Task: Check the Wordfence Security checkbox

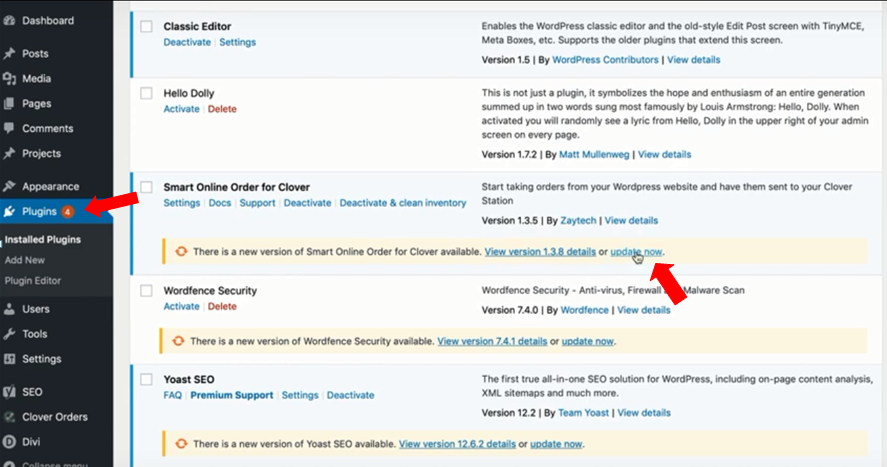Action: coord(147,291)
